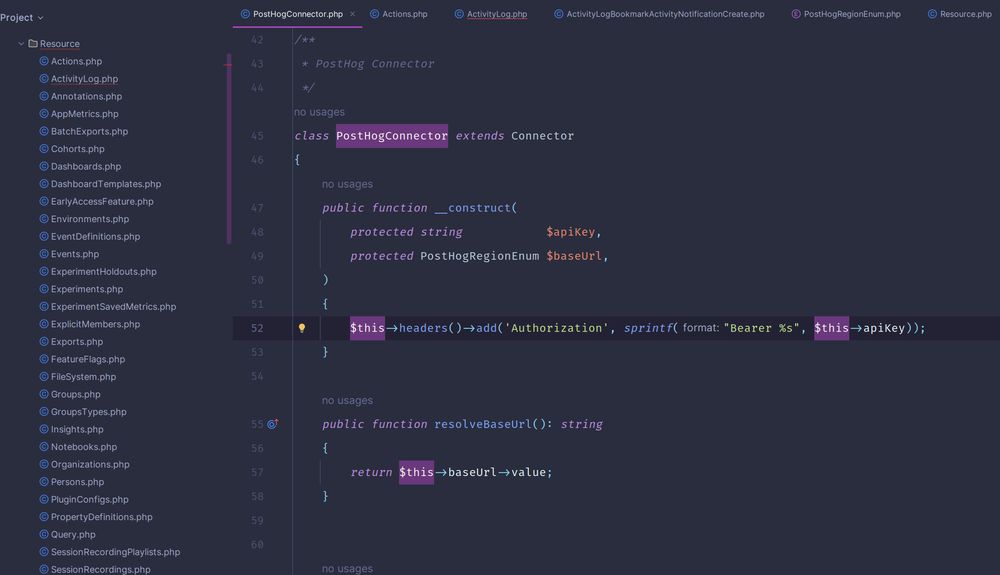Open GroupsTypes.php file
This screenshot has width=1000, height=575.
pyautogui.click(x=89, y=412)
